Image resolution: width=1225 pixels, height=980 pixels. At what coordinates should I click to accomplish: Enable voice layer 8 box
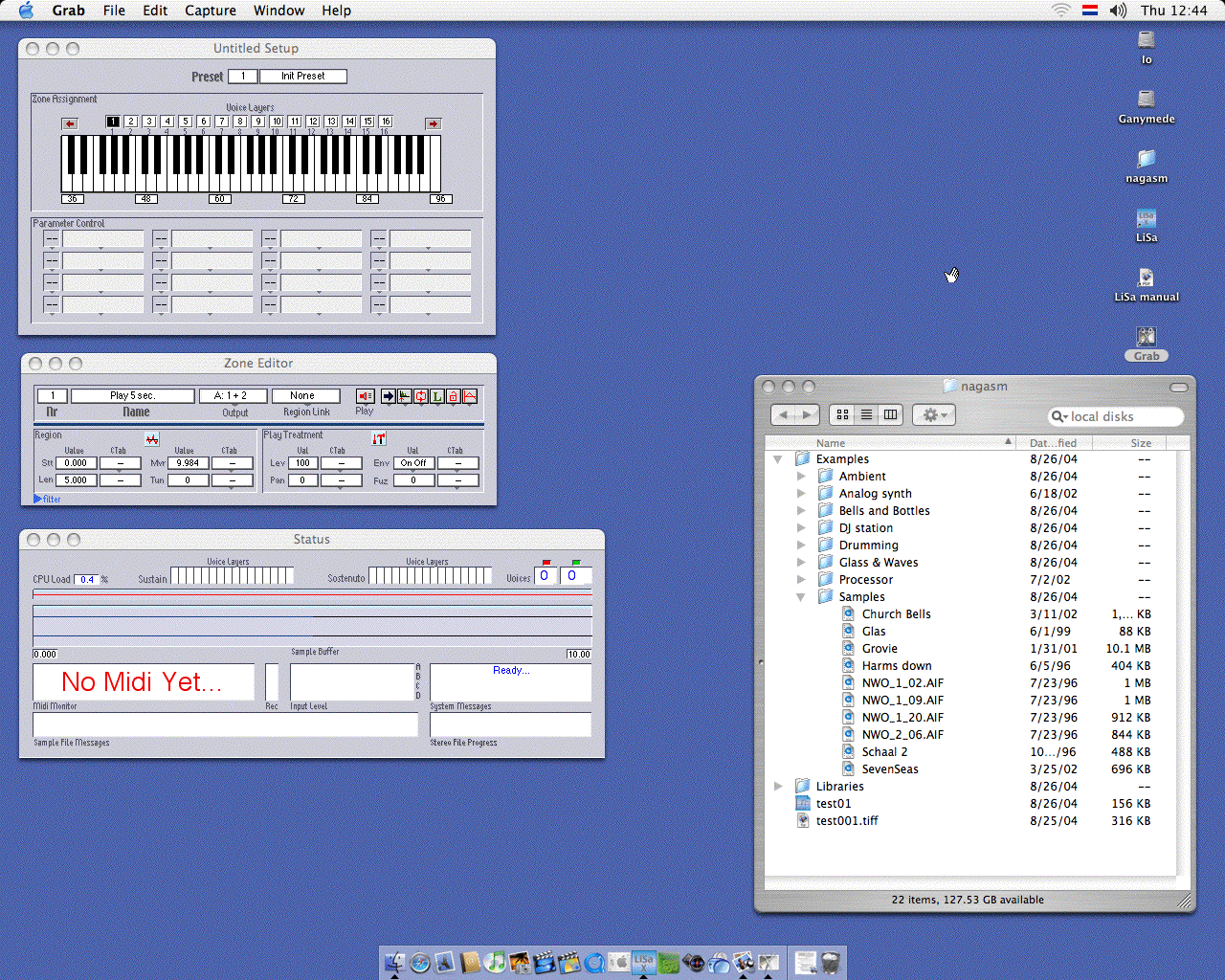pyautogui.click(x=239, y=122)
